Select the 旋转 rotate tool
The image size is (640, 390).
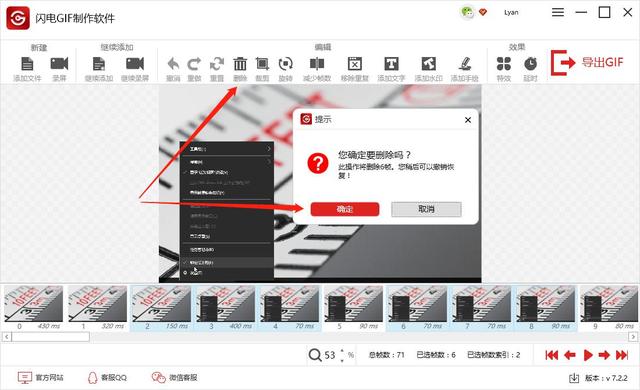pos(285,64)
